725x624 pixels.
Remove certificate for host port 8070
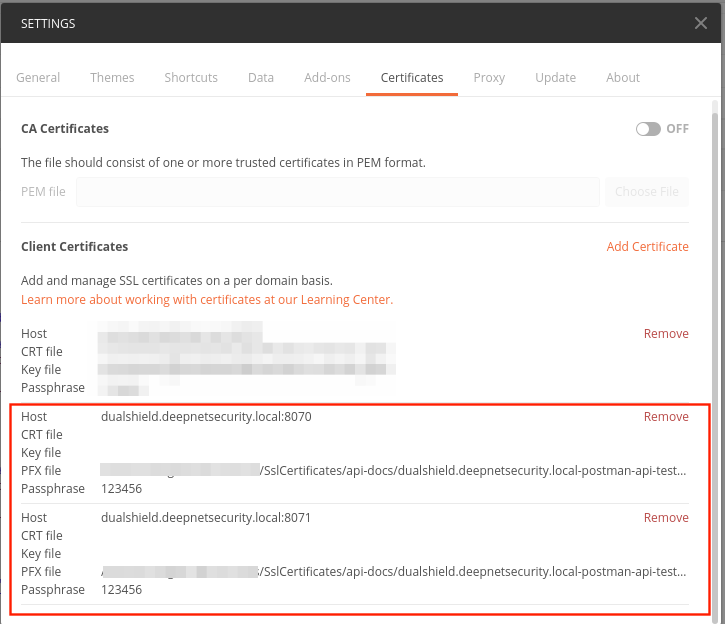(666, 417)
